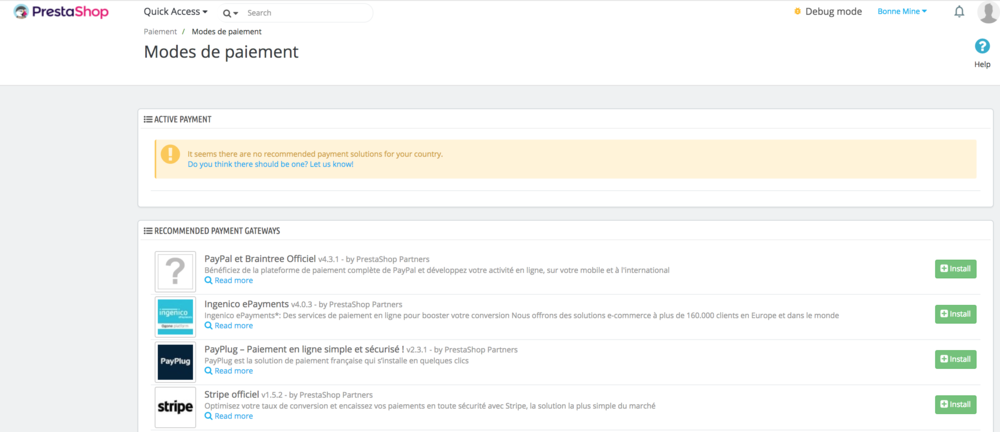
Task: Click the Help question mark icon
Action: 982,47
